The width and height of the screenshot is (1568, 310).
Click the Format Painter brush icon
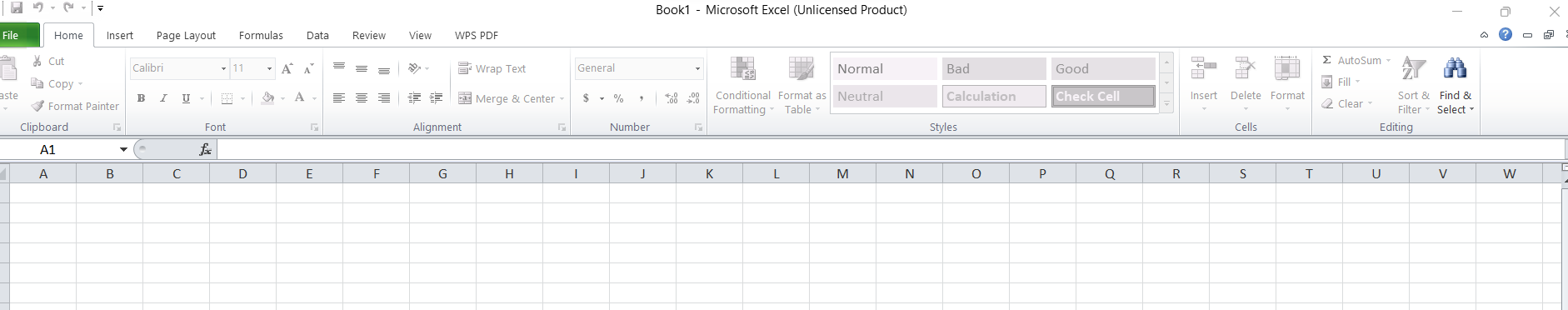point(37,106)
